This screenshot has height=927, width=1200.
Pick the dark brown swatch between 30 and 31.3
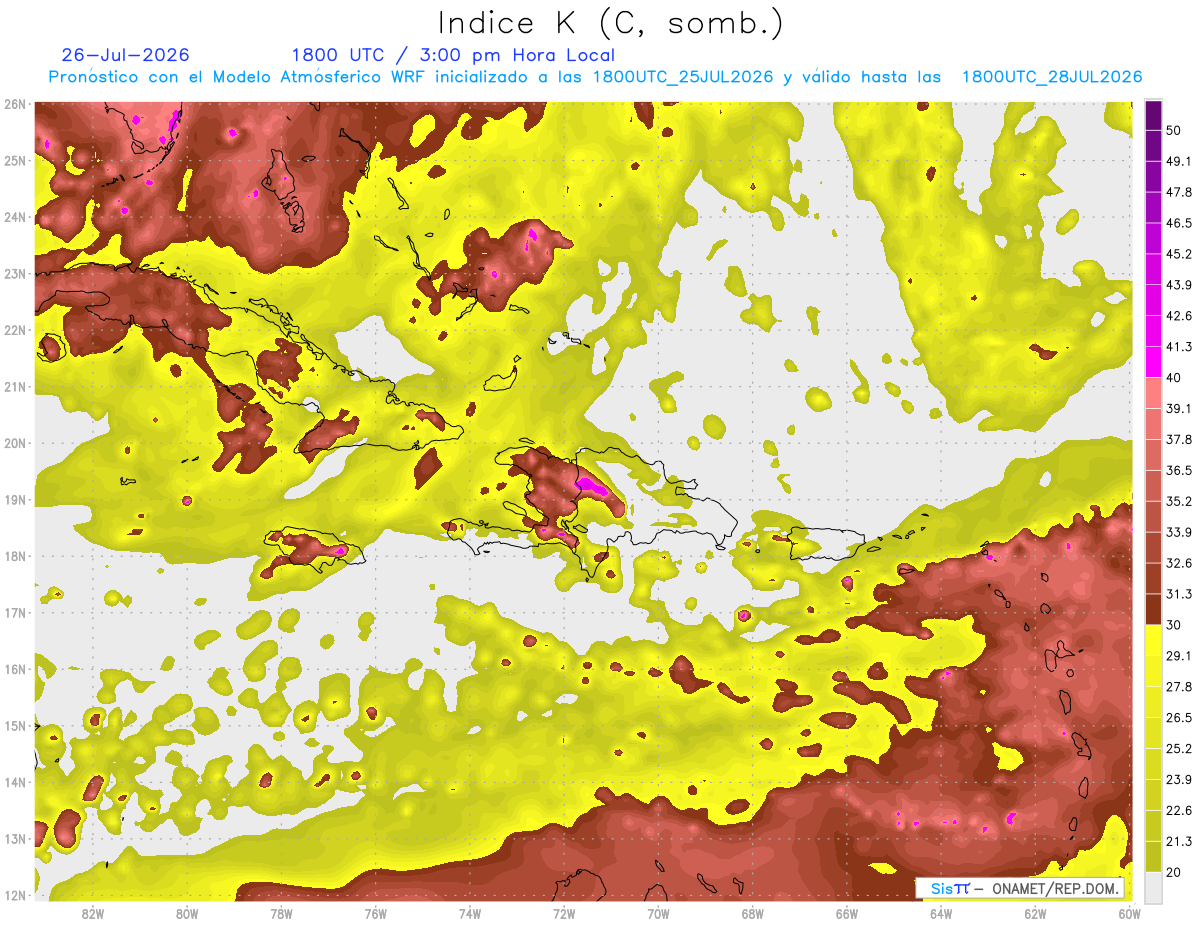pyautogui.click(x=1152, y=609)
